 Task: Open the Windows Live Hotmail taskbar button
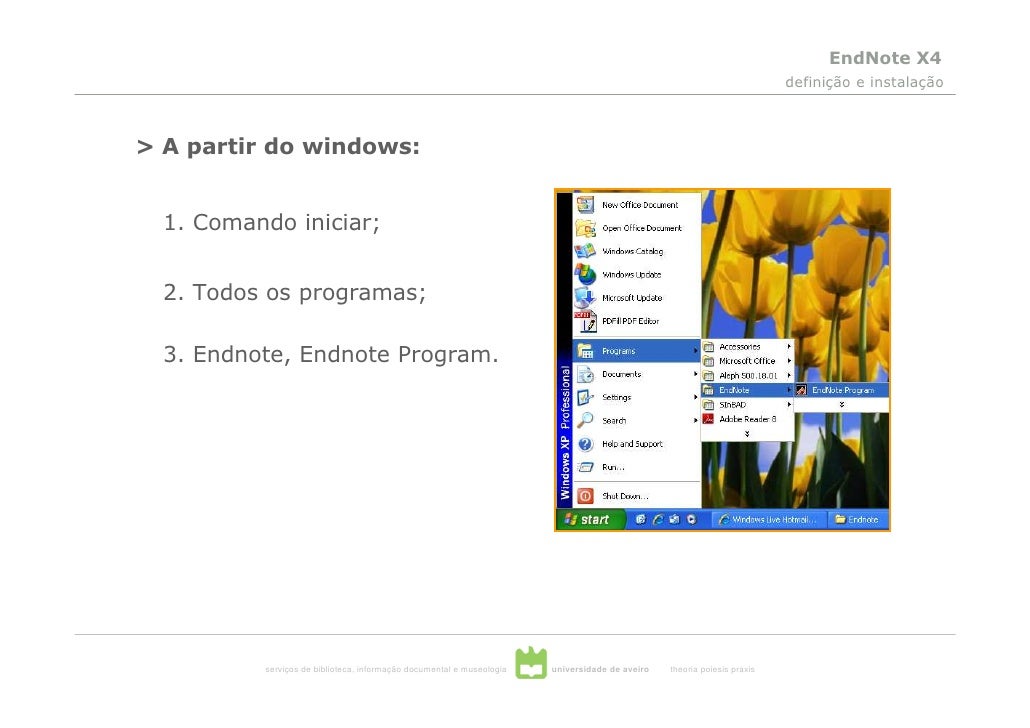(x=769, y=520)
